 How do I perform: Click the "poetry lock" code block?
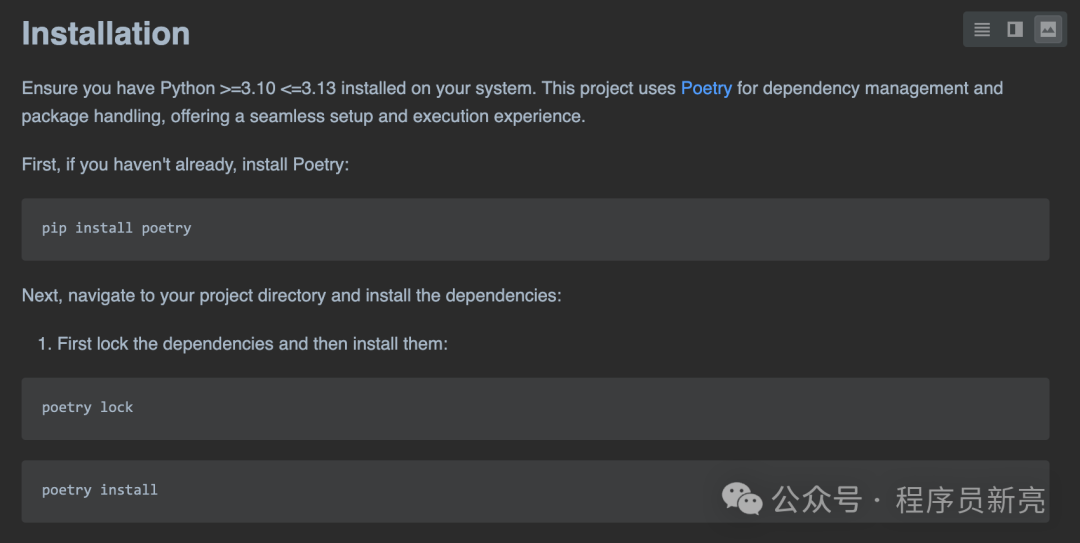(535, 408)
